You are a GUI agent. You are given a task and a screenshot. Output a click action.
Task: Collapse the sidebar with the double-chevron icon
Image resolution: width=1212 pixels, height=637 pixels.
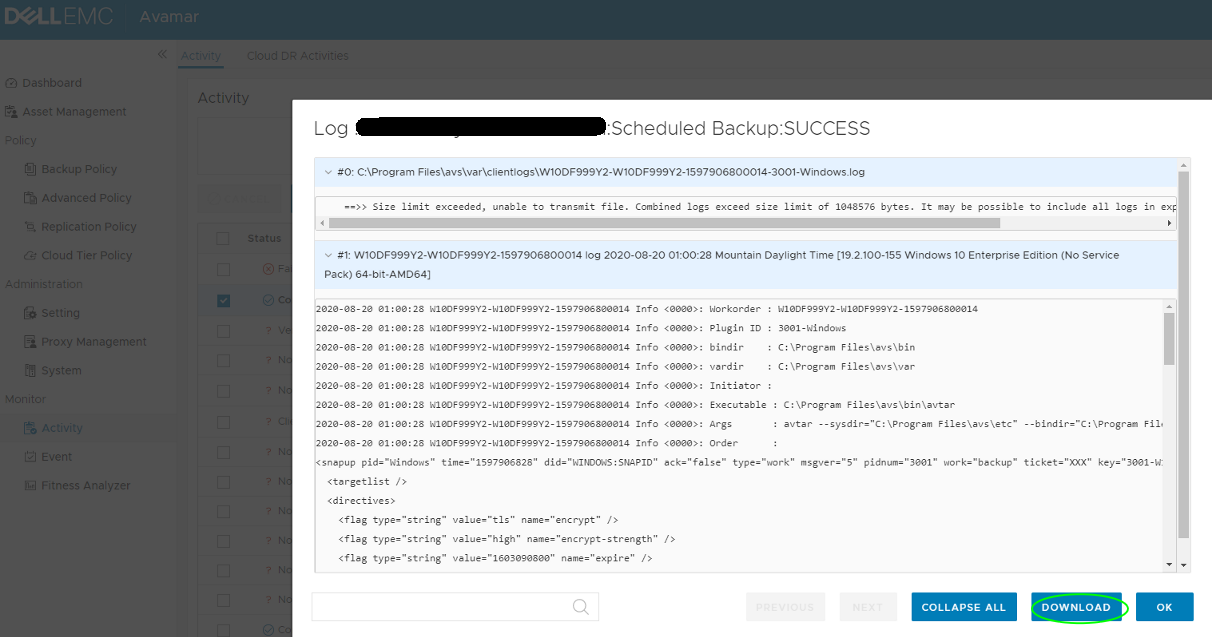click(162, 54)
